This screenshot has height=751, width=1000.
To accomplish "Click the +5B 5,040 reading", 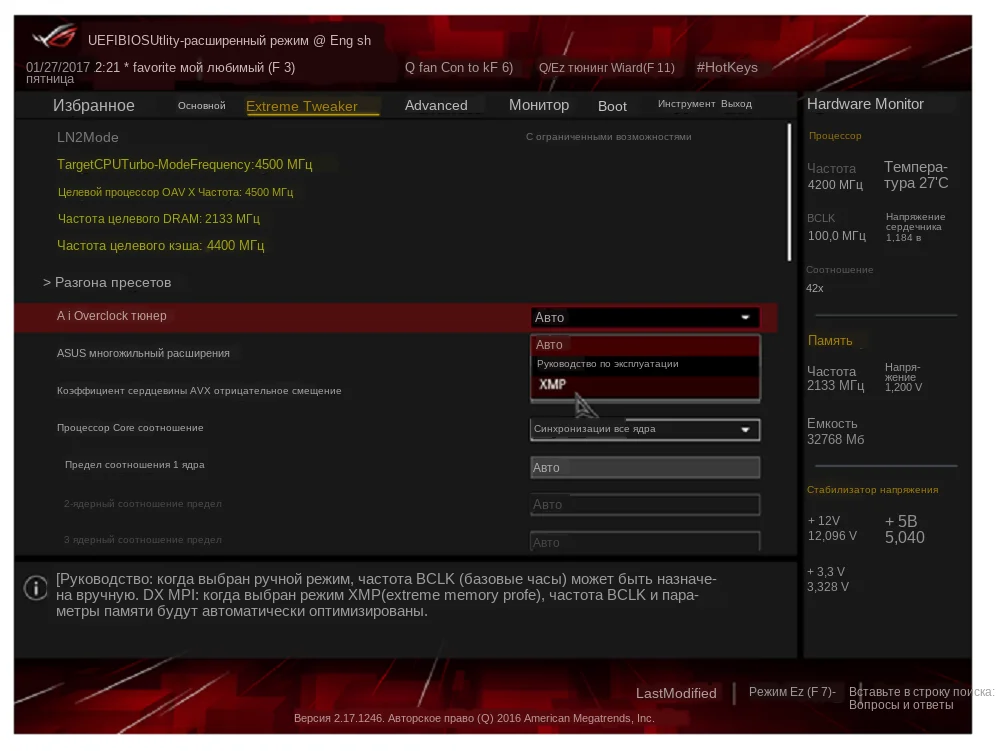I will [904, 530].
